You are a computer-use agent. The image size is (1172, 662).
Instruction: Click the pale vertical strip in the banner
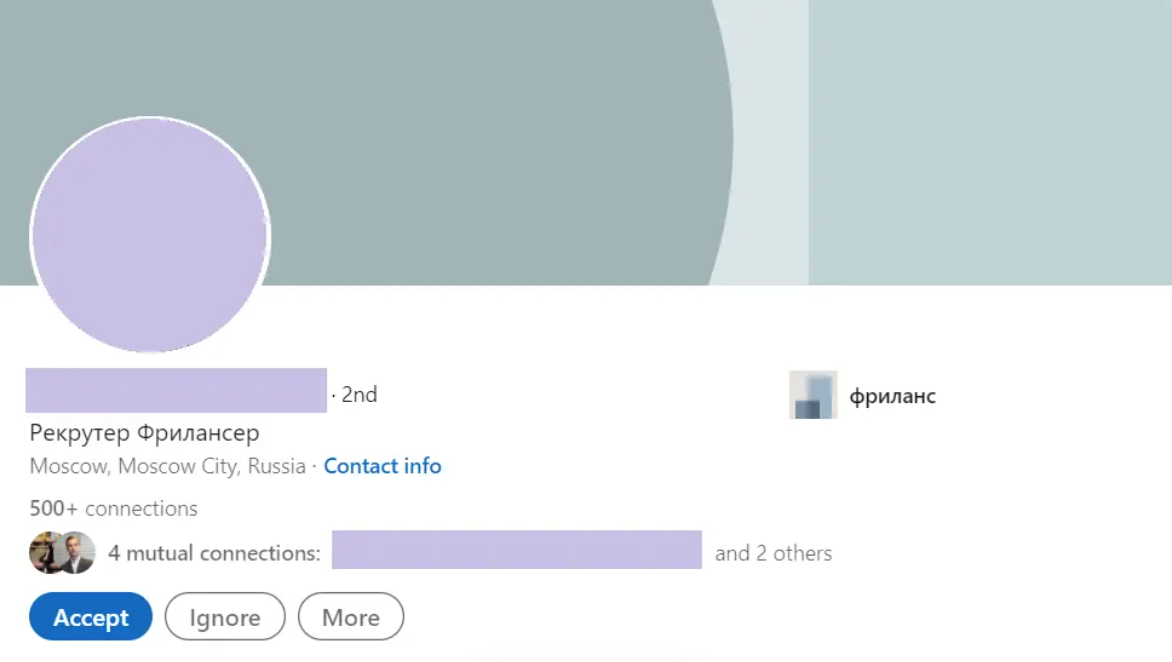point(770,140)
